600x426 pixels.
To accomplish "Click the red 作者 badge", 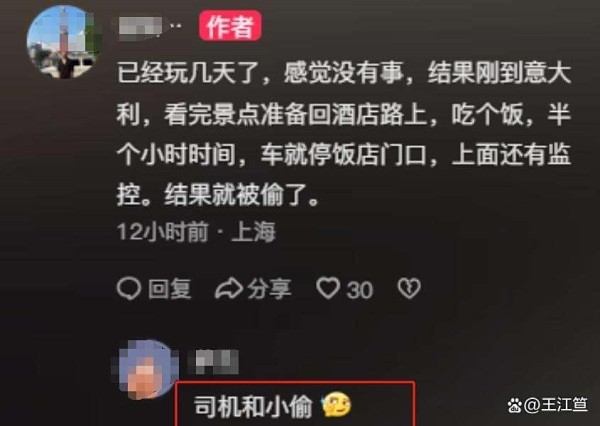I will (230, 26).
